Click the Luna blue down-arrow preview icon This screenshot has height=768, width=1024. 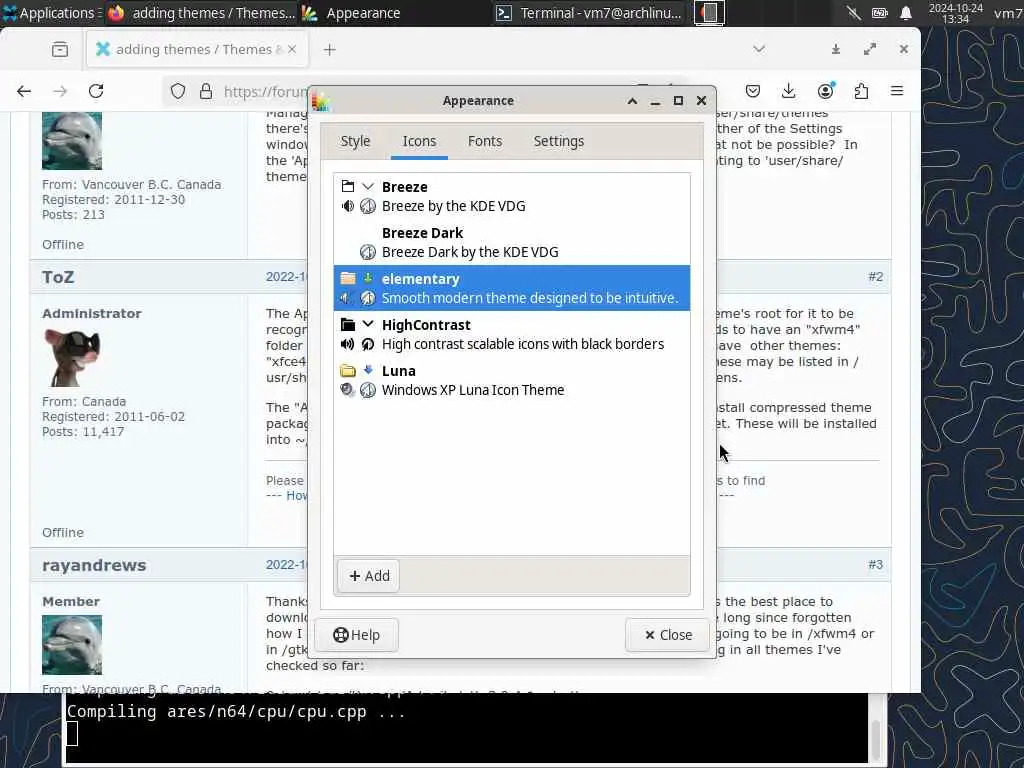tap(368, 370)
